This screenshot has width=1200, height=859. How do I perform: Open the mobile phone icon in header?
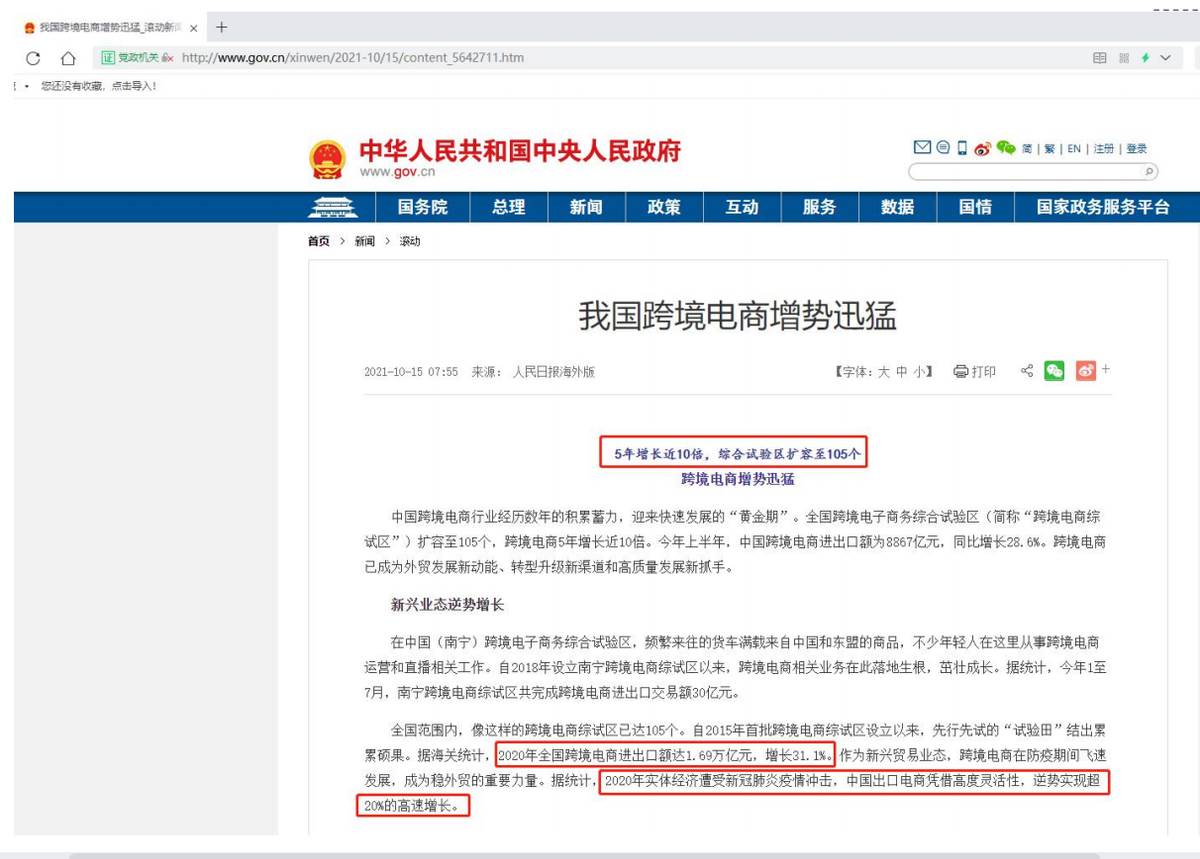click(962, 148)
